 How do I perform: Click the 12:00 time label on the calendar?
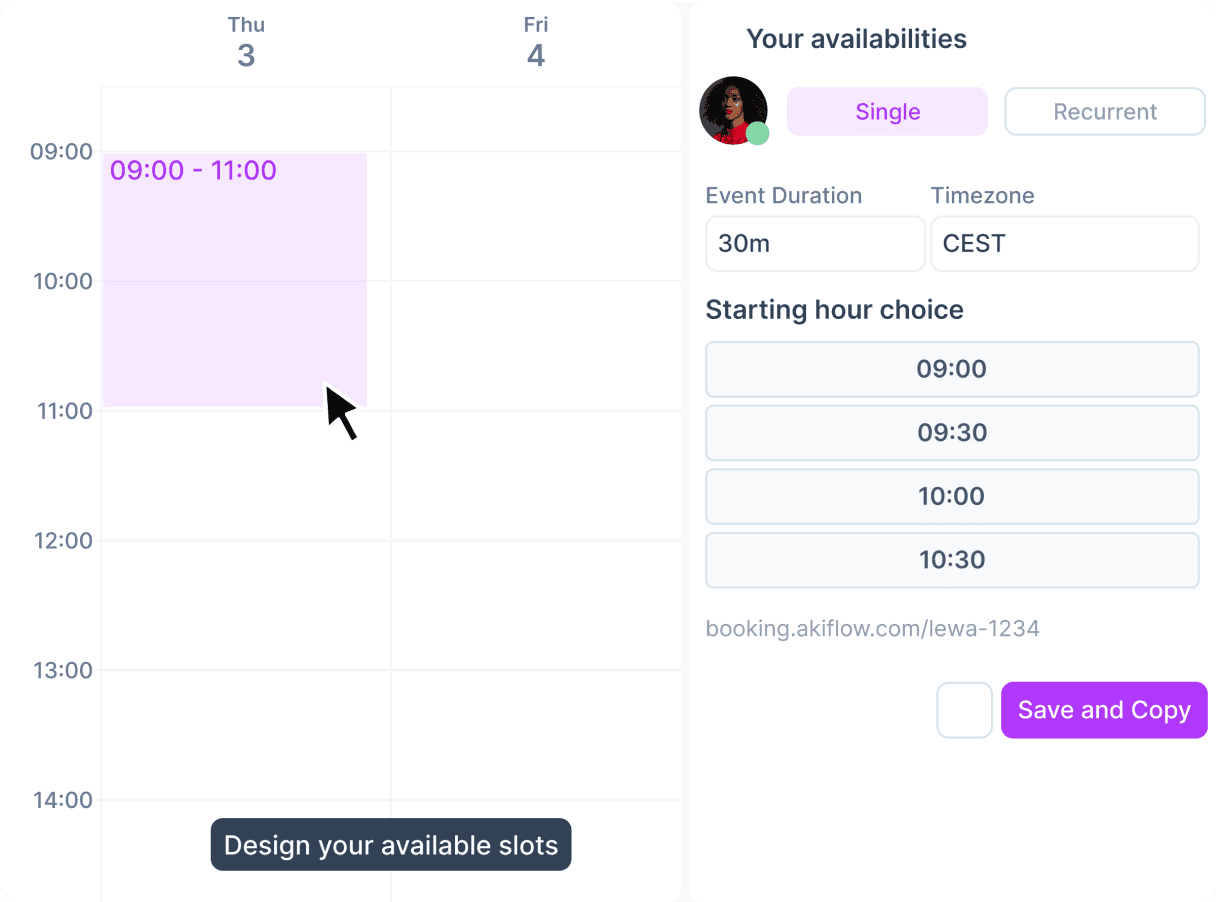pyautogui.click(x=63, y=540)
